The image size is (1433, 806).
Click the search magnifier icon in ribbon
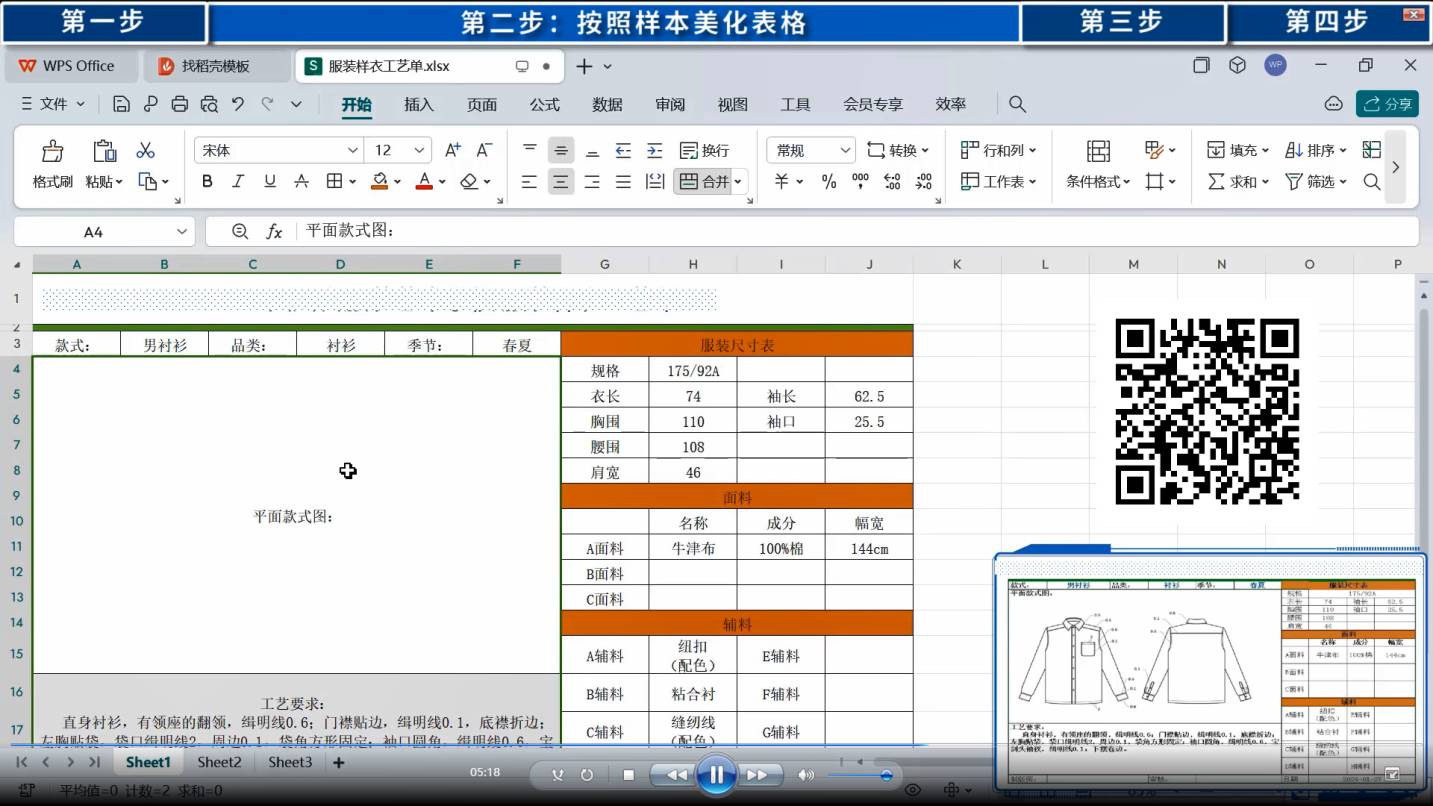(x=1017, y=104)
